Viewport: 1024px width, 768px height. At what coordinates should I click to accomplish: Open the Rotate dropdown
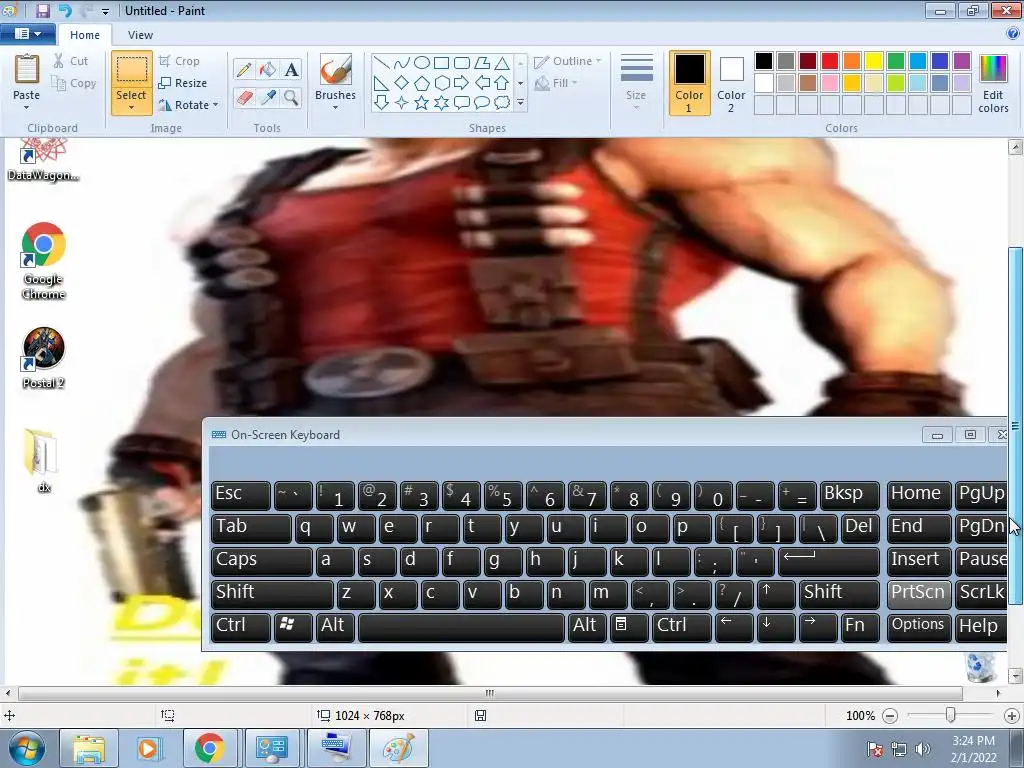(188, 105)
